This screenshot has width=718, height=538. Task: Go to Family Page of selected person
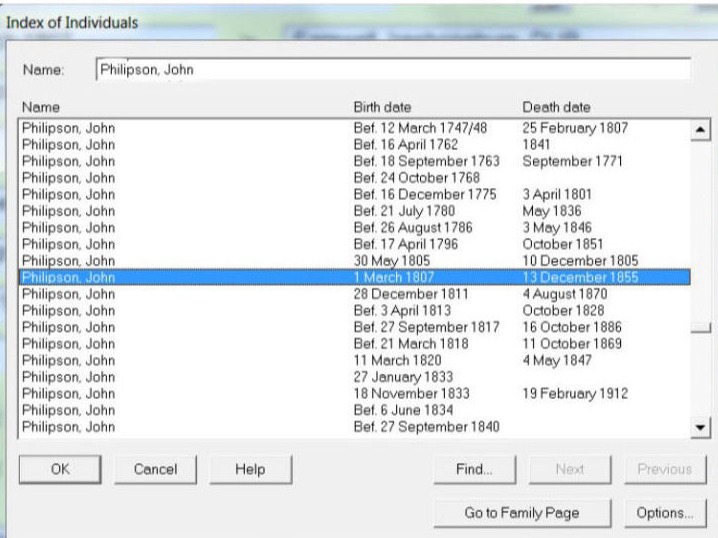tap(522, 513)
